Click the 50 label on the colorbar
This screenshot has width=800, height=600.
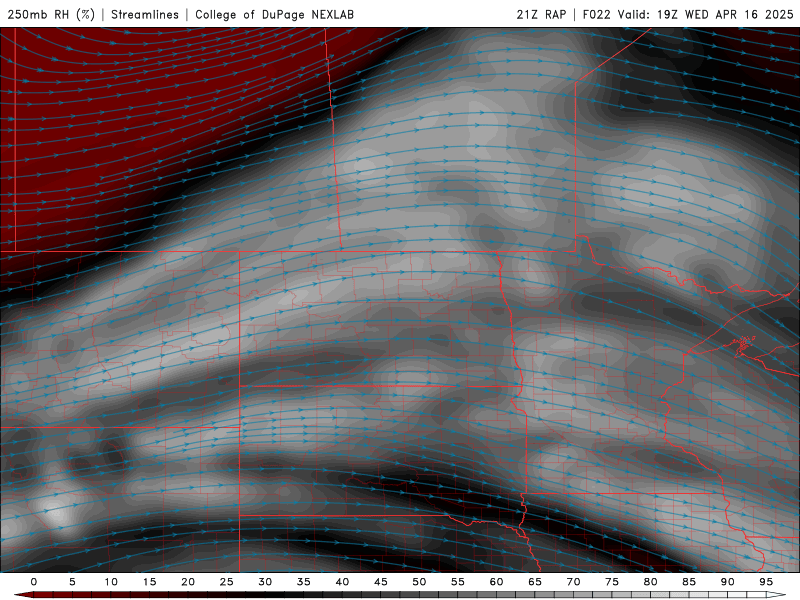[419, 582]
